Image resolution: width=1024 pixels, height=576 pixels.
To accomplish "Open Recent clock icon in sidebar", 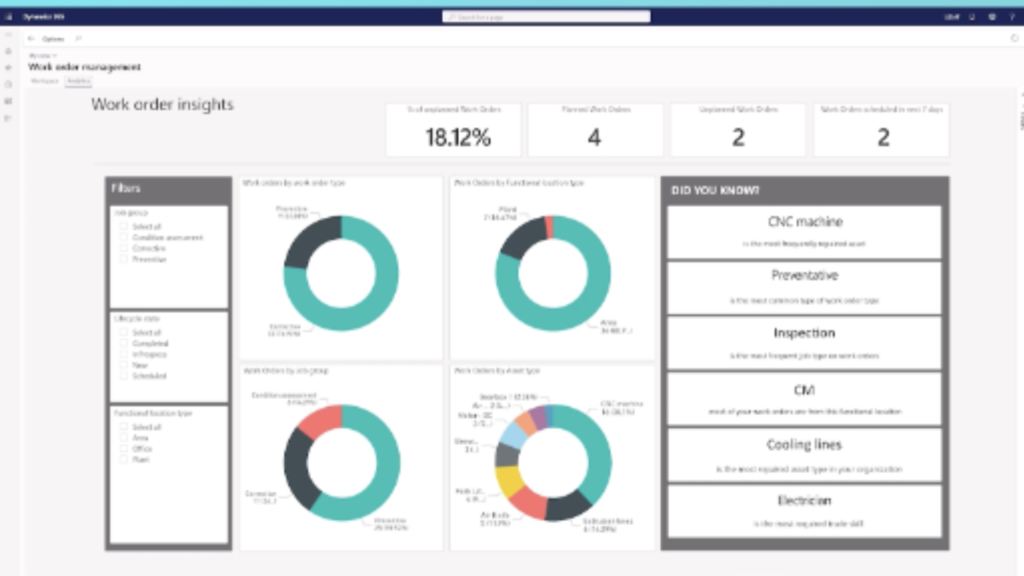I will [9, 84].
